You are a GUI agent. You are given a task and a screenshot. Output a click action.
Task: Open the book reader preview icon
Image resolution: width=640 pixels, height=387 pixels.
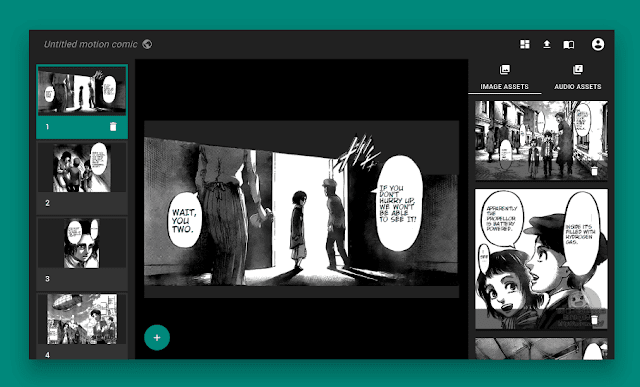pos(569,44)
